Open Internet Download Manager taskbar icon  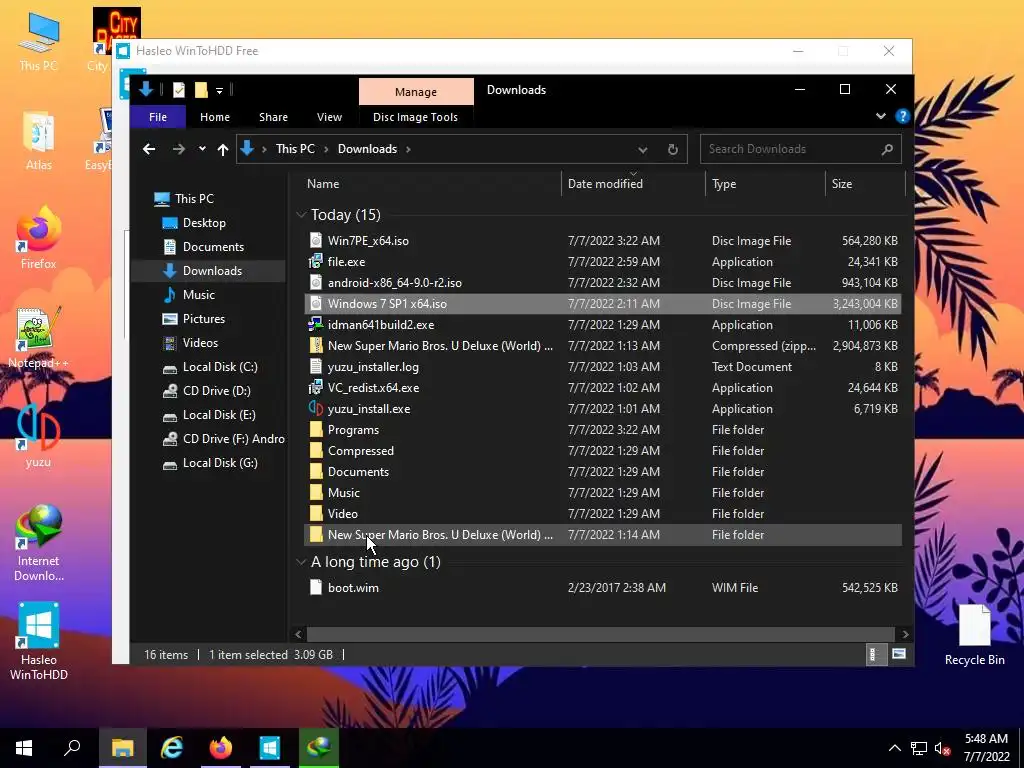[x=319, y=747]
